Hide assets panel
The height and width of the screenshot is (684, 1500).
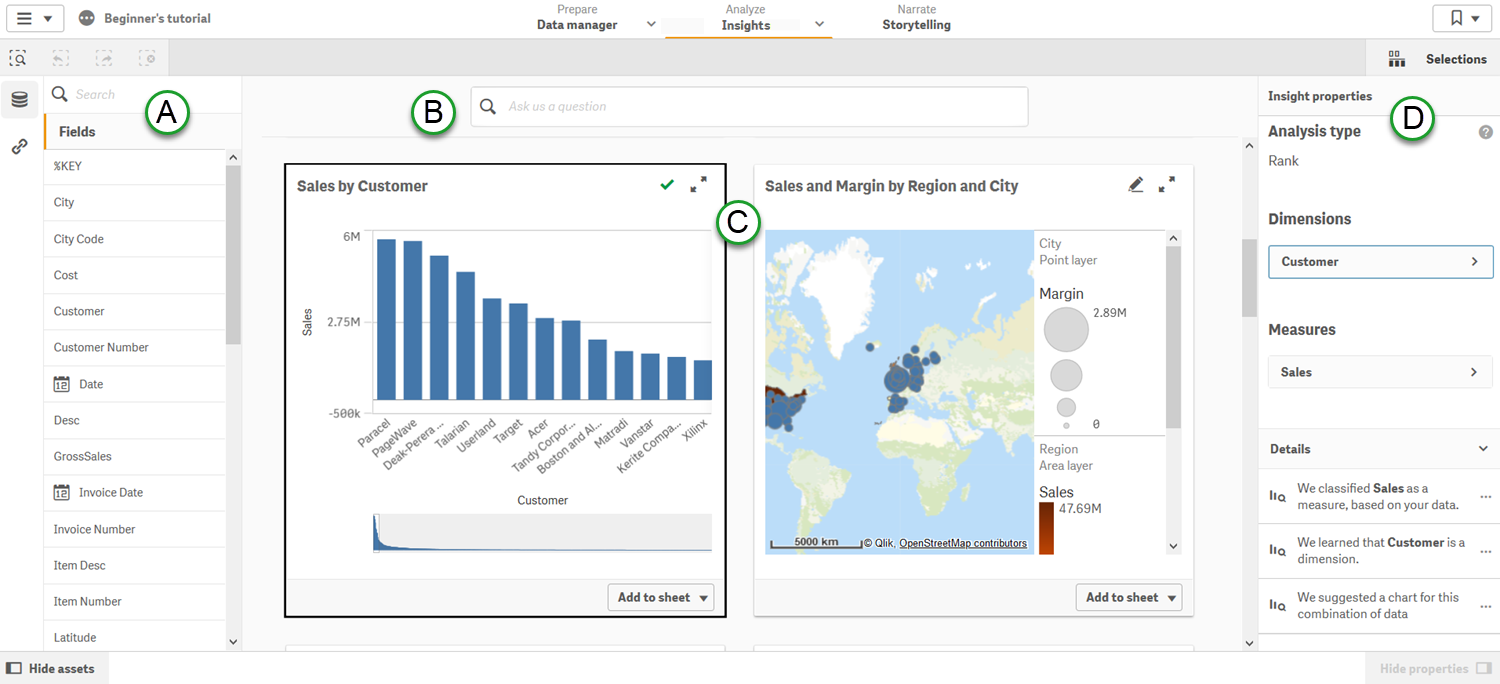click(54, 668)
